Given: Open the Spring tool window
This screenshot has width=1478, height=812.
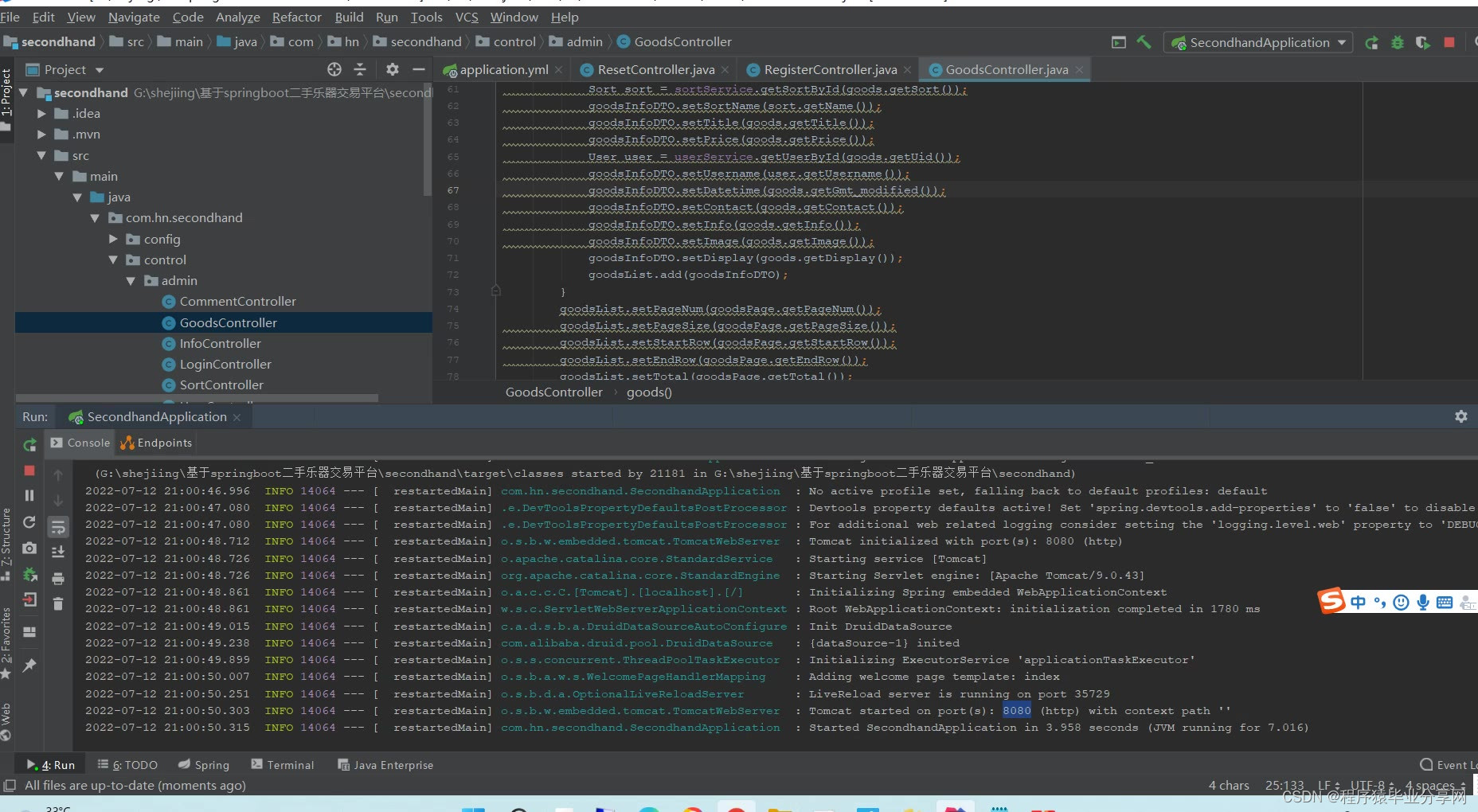Looking at the screenshot, I should coord(204,765).
